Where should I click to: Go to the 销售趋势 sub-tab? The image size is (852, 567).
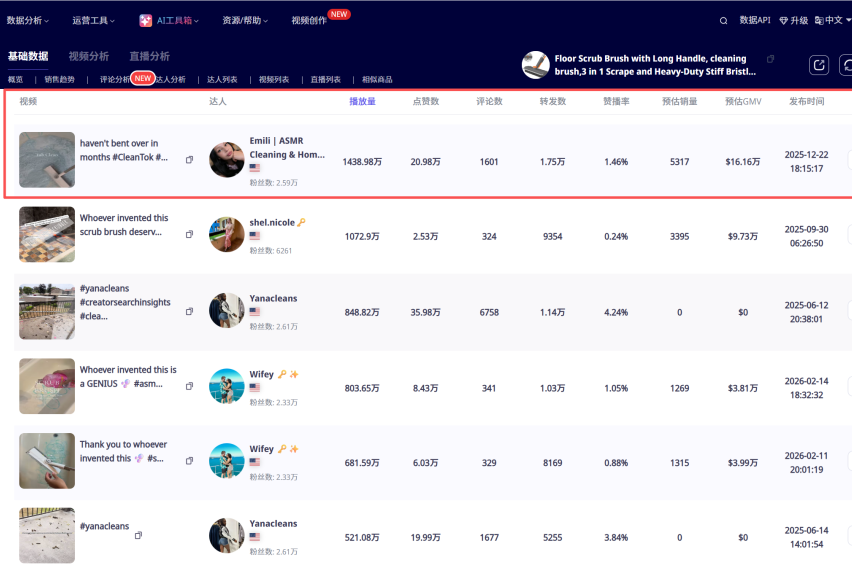click(59, 79)
